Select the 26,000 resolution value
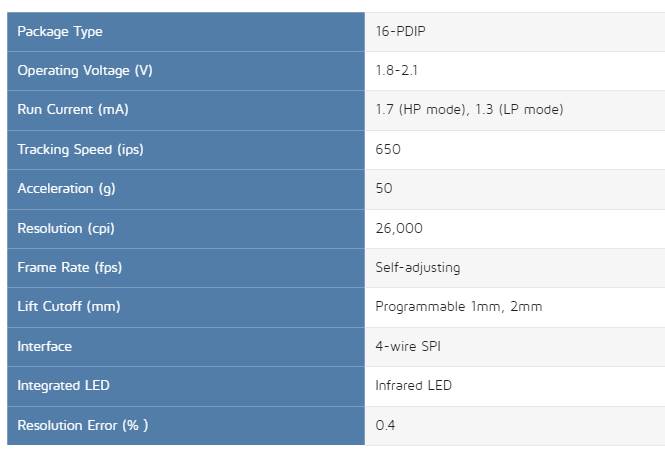Viewport: 665px width, 456px height. (399, 228)
